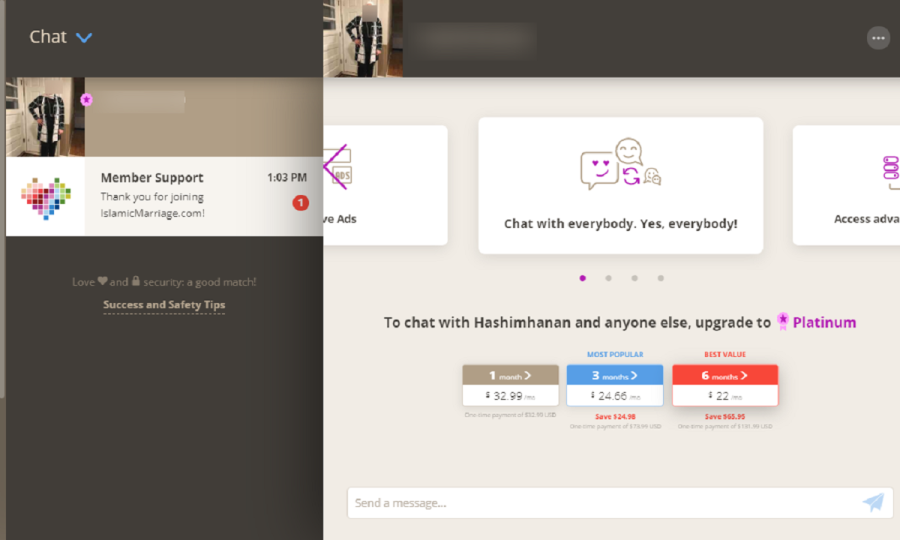Click the paper plane send icon
The image size is (900, 540).
pyautogui.click(x=873, y=502)
